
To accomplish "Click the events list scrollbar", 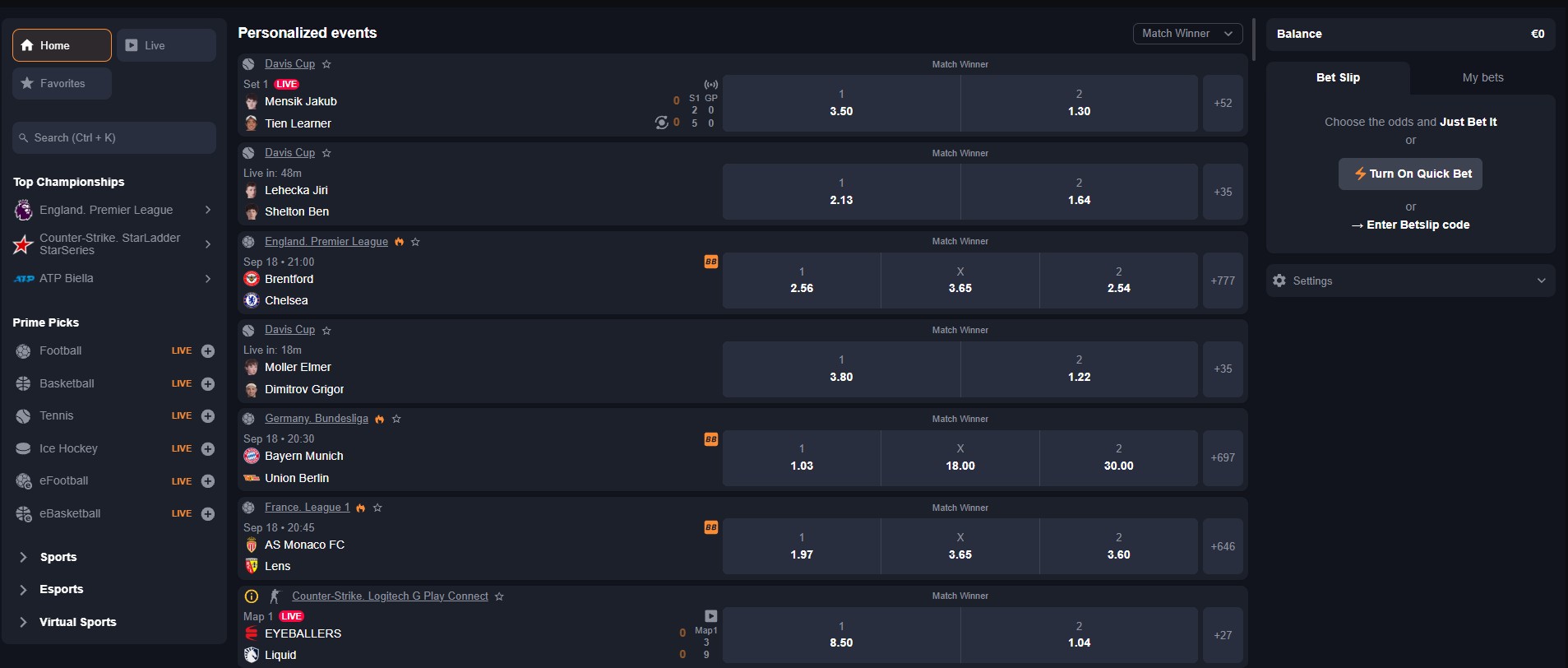I will tap(1253, 39).
